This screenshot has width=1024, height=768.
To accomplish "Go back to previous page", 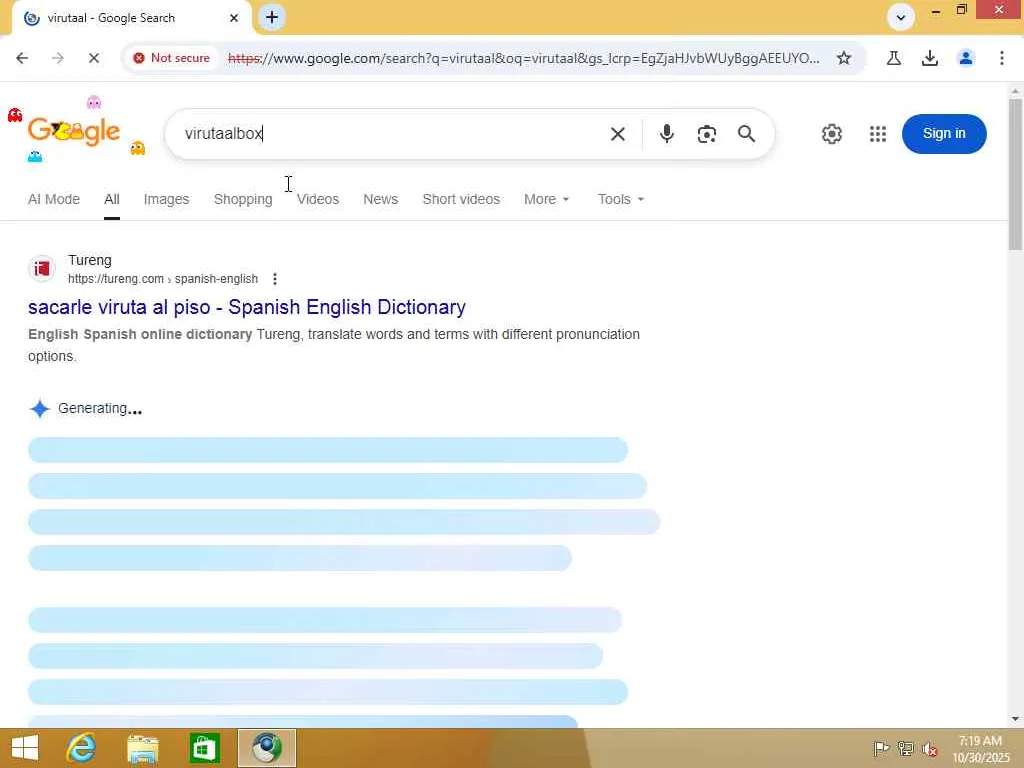I will [22, 58].
